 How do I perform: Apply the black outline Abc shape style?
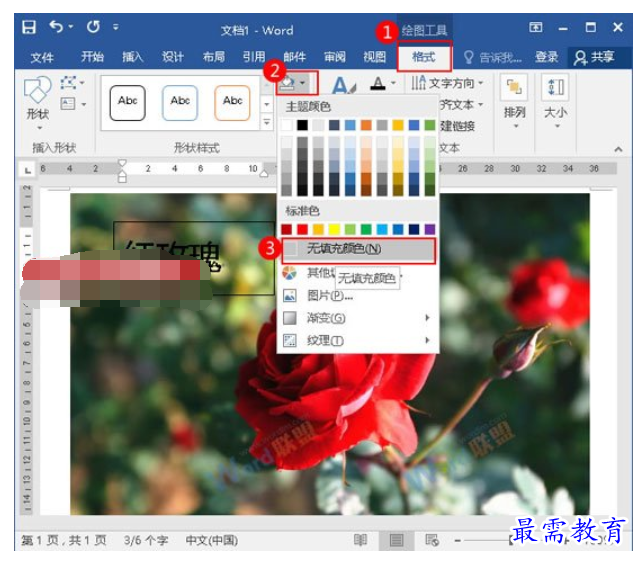coord(127,103)
